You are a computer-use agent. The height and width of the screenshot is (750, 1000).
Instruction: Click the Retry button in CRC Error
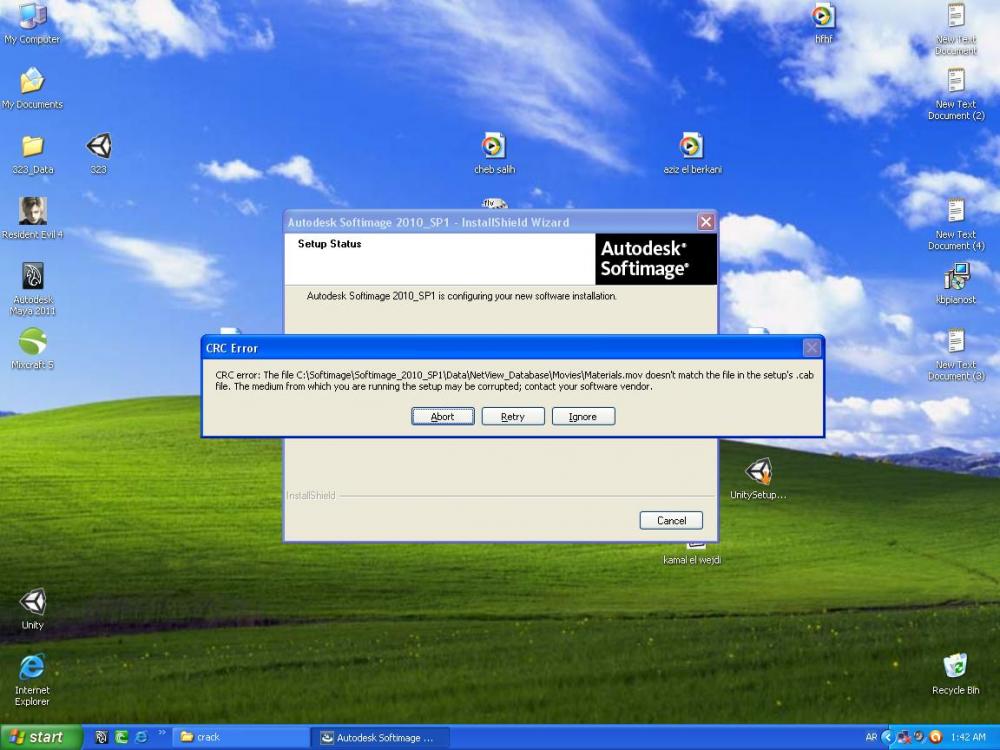tap(513, 416)
